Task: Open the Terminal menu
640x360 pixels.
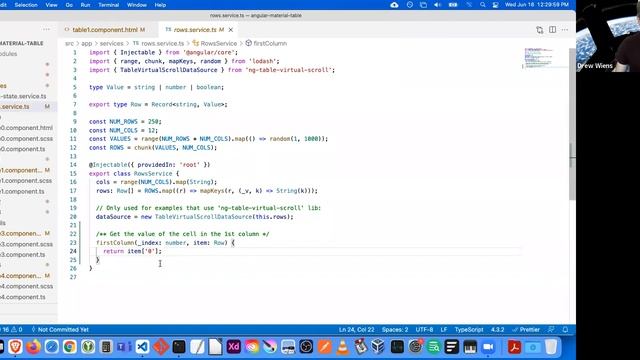Action: [109, 5]
